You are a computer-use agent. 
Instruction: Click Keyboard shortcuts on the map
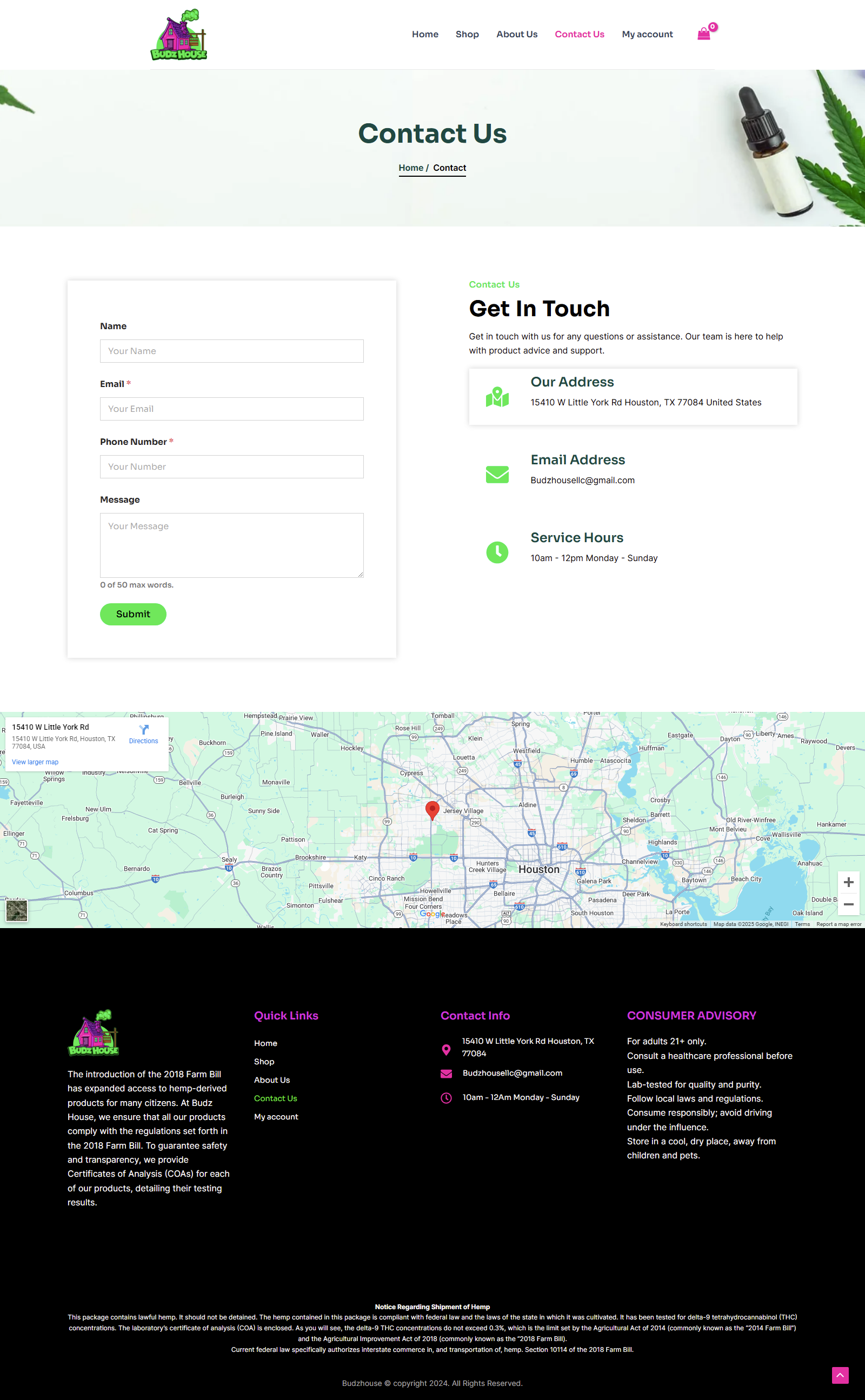pos(683,924)
